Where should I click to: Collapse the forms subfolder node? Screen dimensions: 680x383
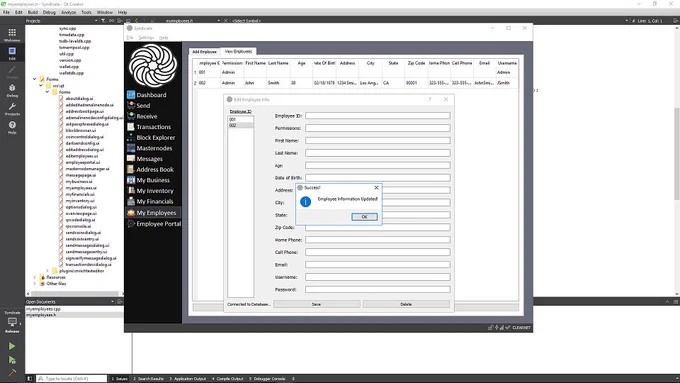click(x=47, y=92)
